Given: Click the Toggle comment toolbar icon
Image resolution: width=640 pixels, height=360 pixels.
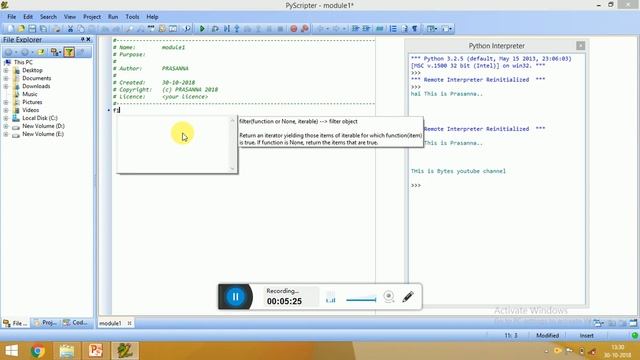Looking at the screenshot, I should point(380,29).
